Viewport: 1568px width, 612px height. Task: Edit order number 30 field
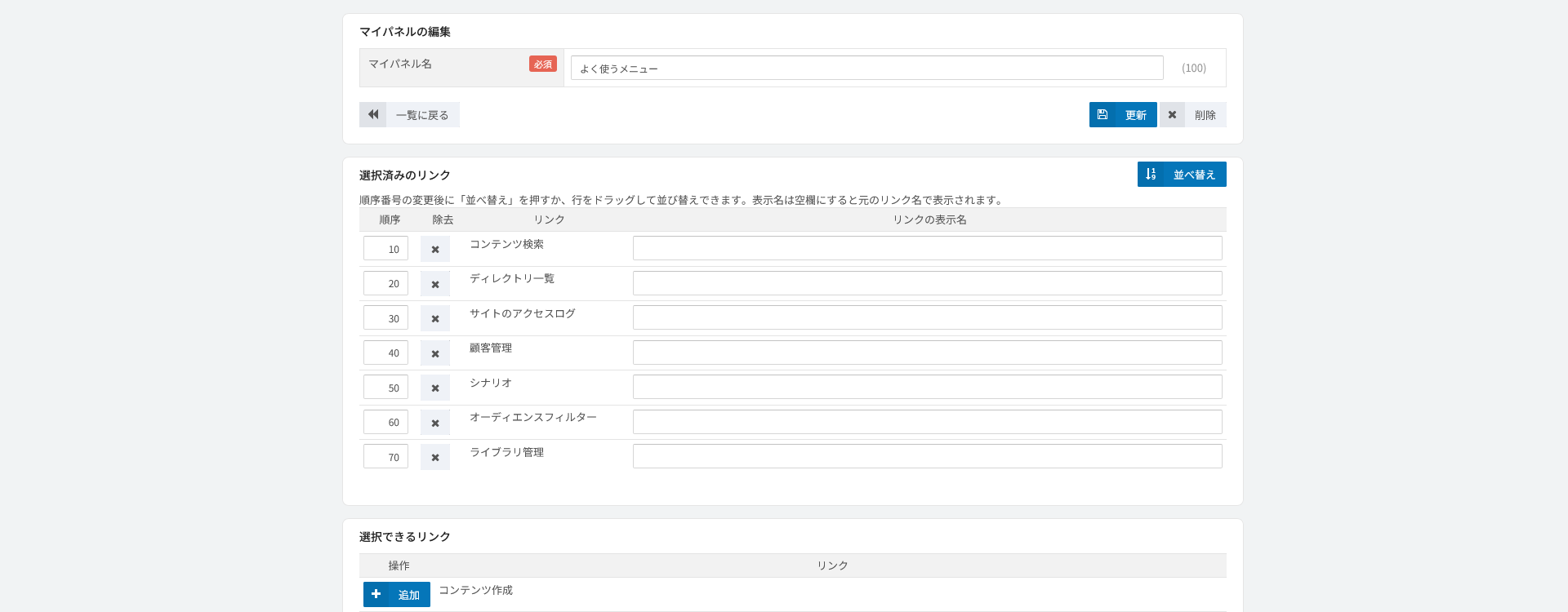point(385,317)
